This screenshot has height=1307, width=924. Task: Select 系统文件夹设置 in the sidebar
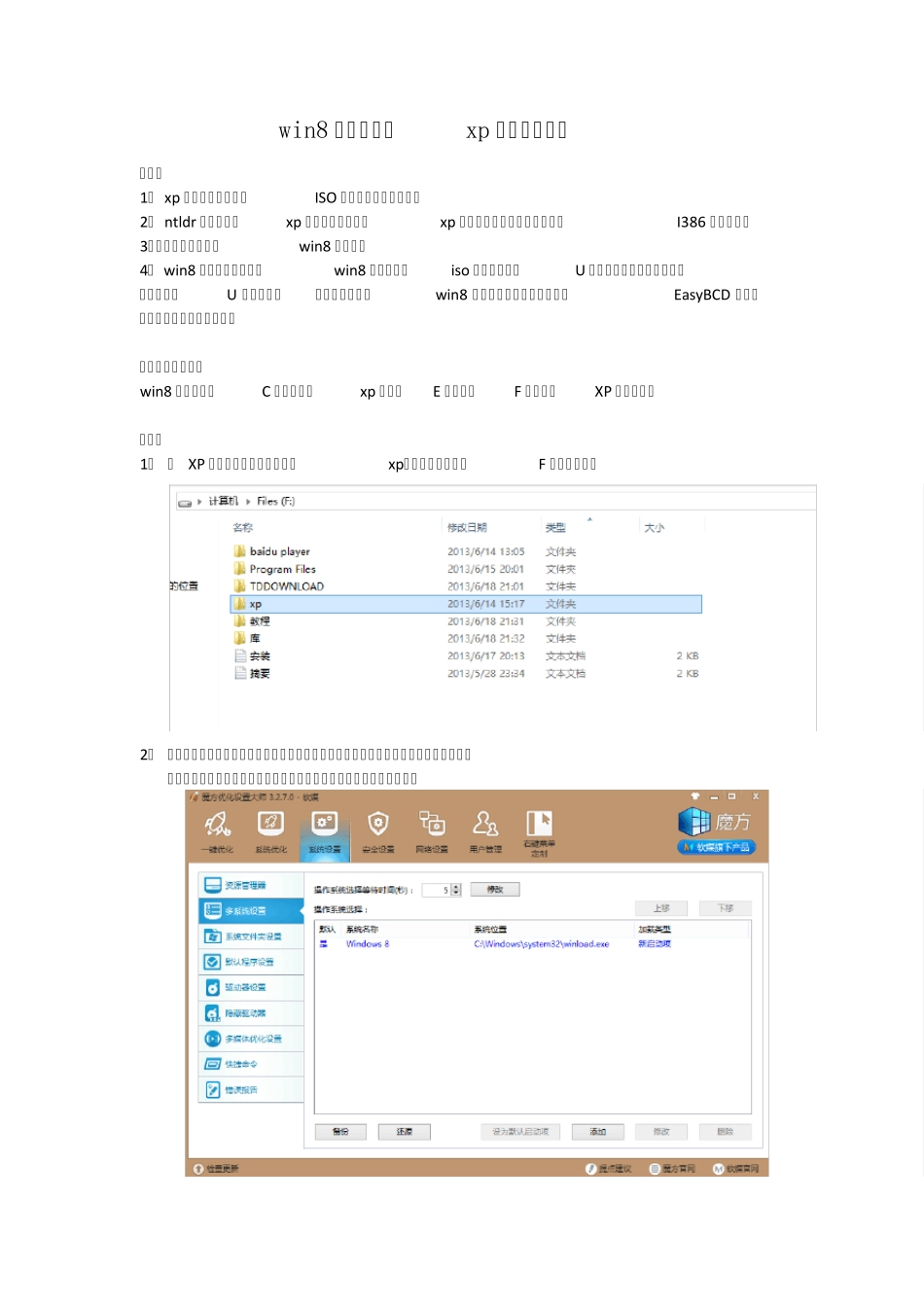pos(251,936)
